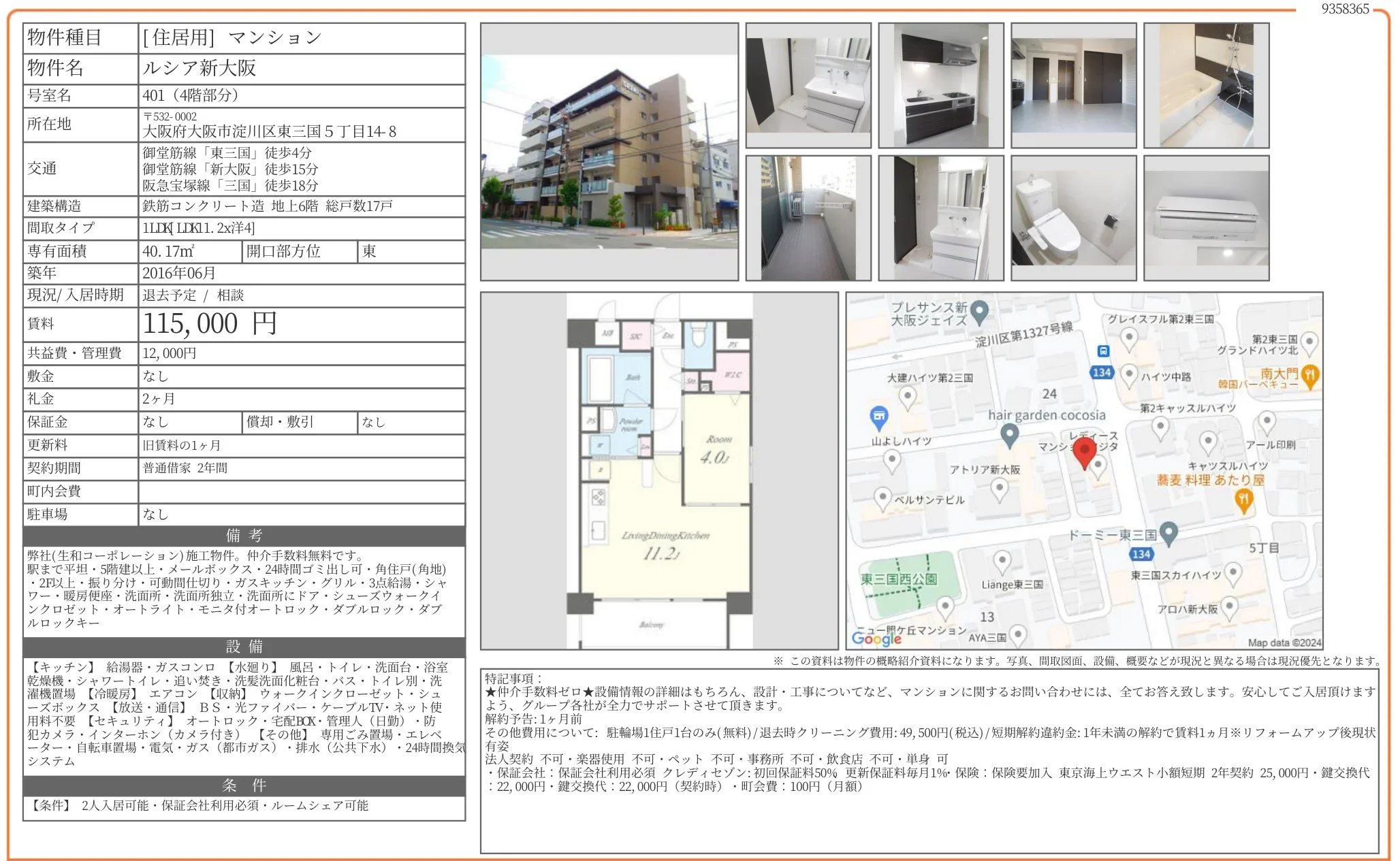Click the プレサンス新大阪ジェイズ map marker

(979, 312)
